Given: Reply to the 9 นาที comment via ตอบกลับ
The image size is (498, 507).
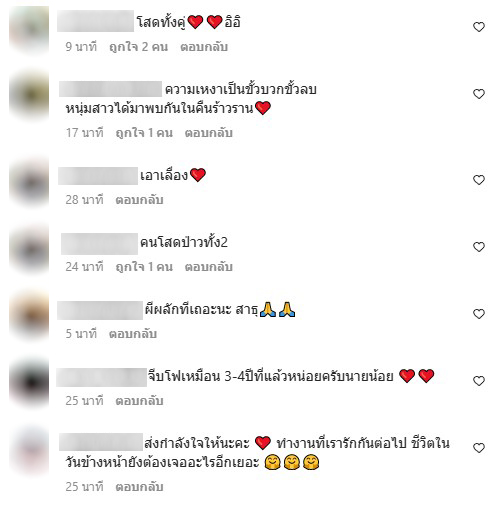Looking at the screenshot, I should (x=204, y=47).
